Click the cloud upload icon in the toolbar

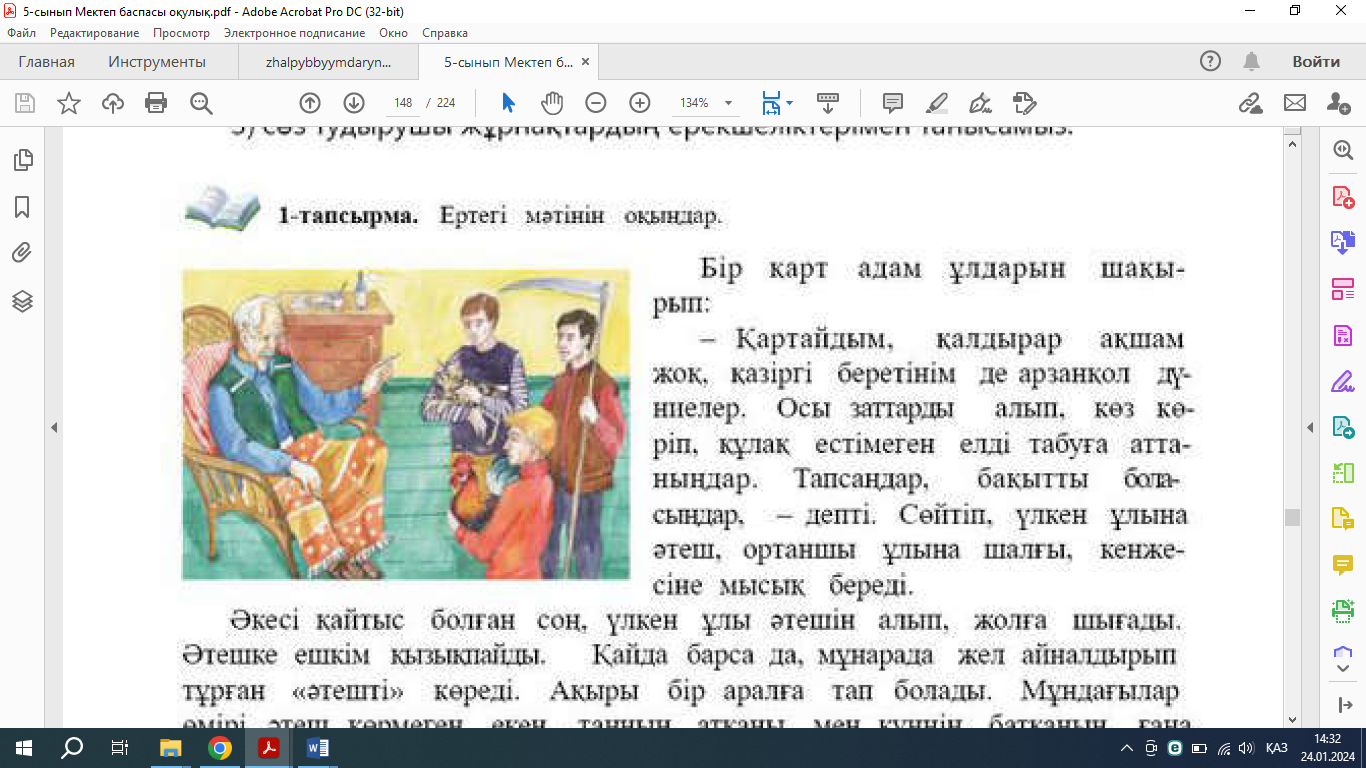pos(113,103)
